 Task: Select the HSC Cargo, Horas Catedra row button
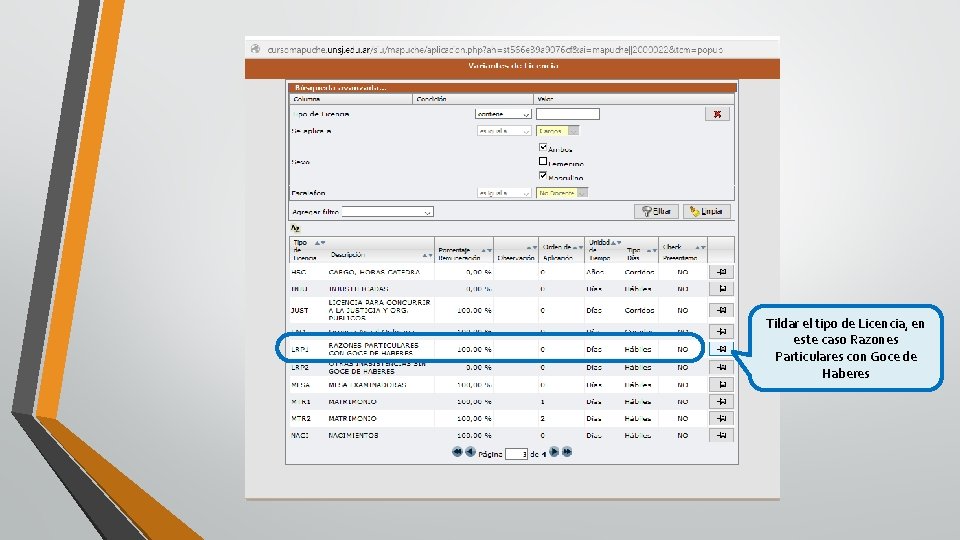coord(721,272)
